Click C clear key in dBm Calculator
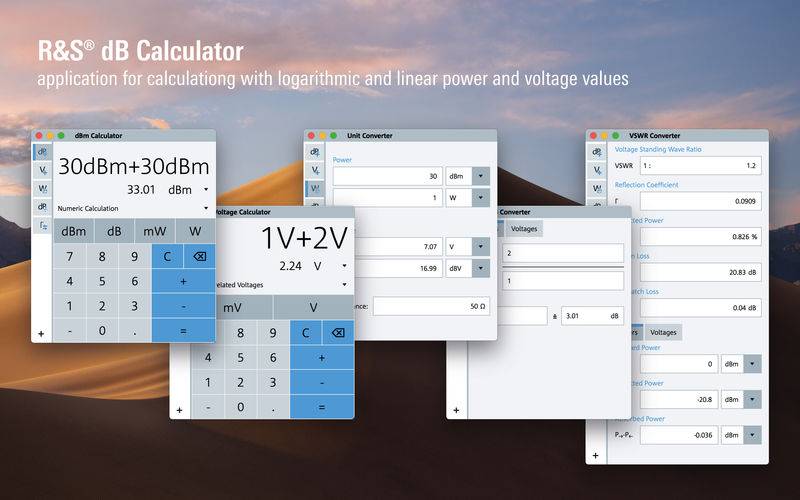800x500 pixels. [x=167, y=256]
